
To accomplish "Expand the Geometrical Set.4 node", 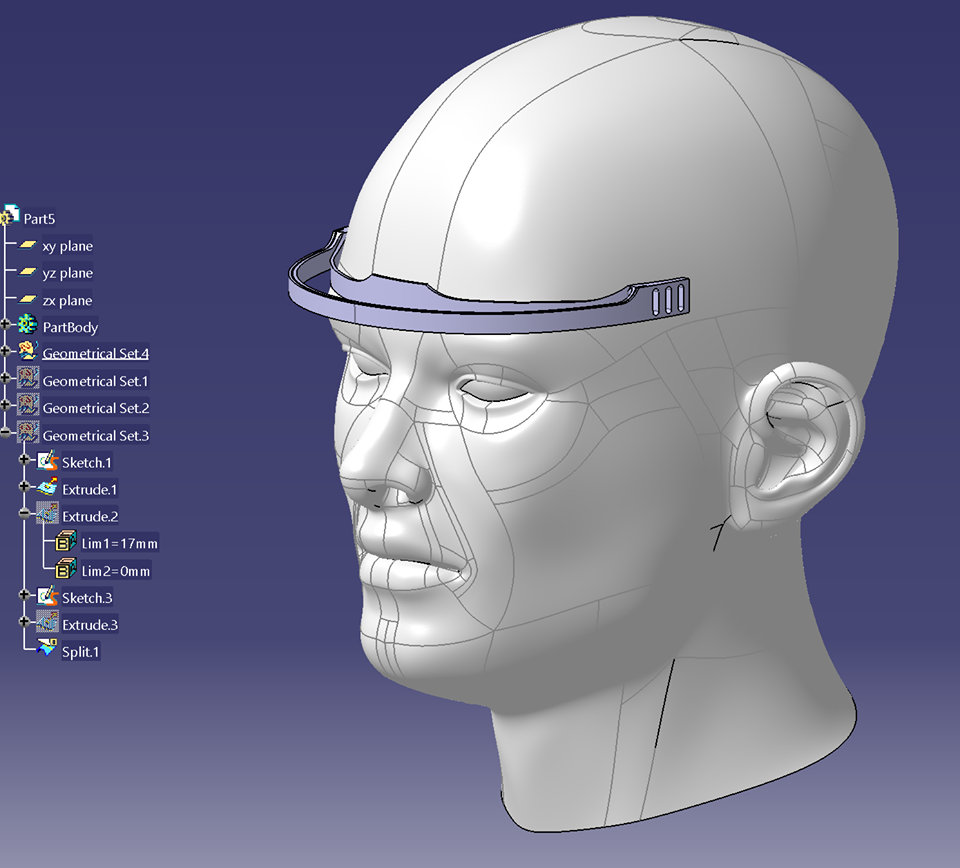I will pos(6,351).
